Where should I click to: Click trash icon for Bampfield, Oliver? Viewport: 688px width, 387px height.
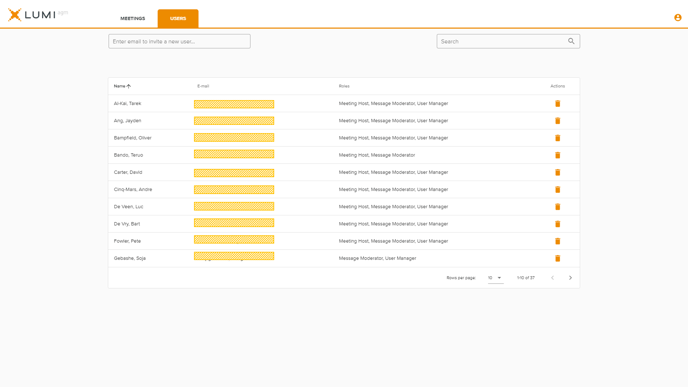[557, 138]
